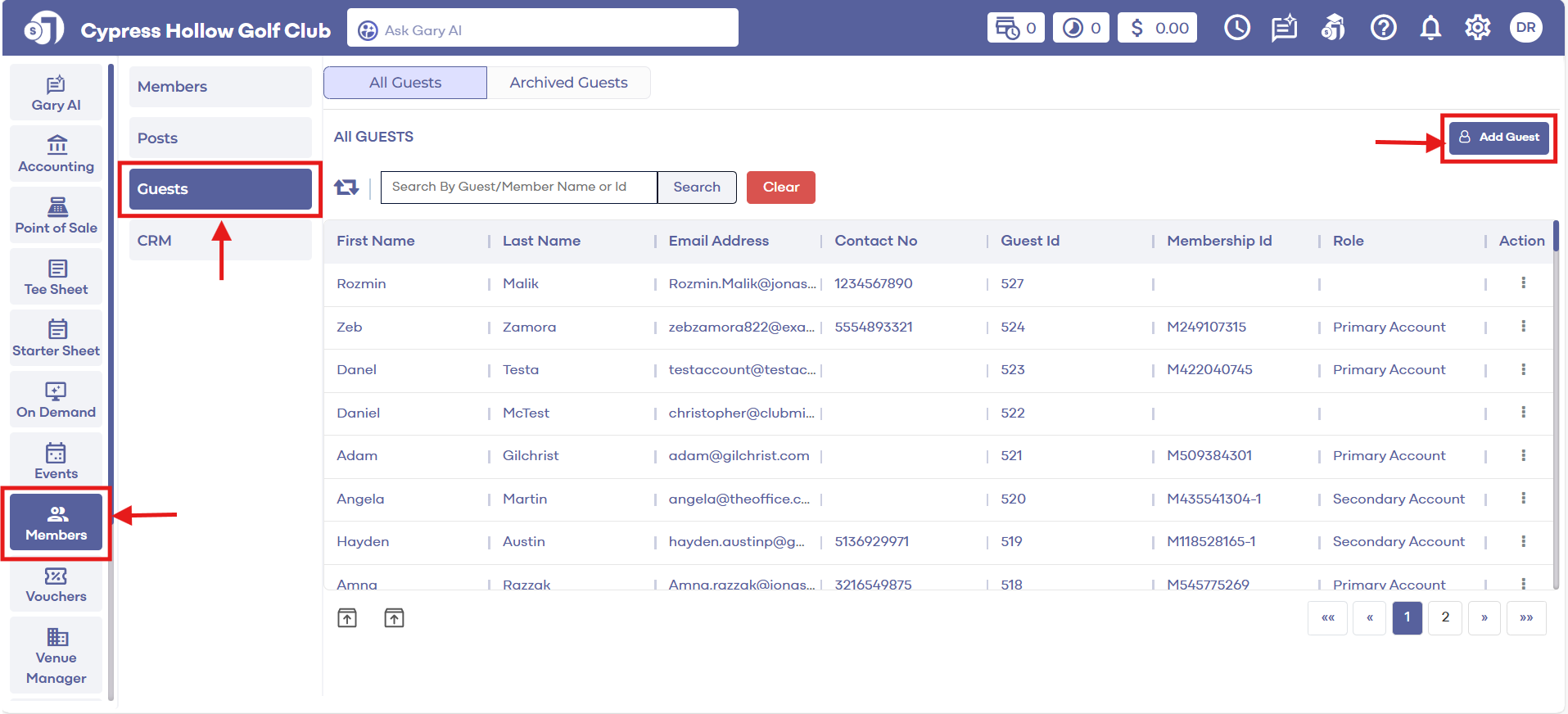Open settings gear in header

[x=1477, y=29]
